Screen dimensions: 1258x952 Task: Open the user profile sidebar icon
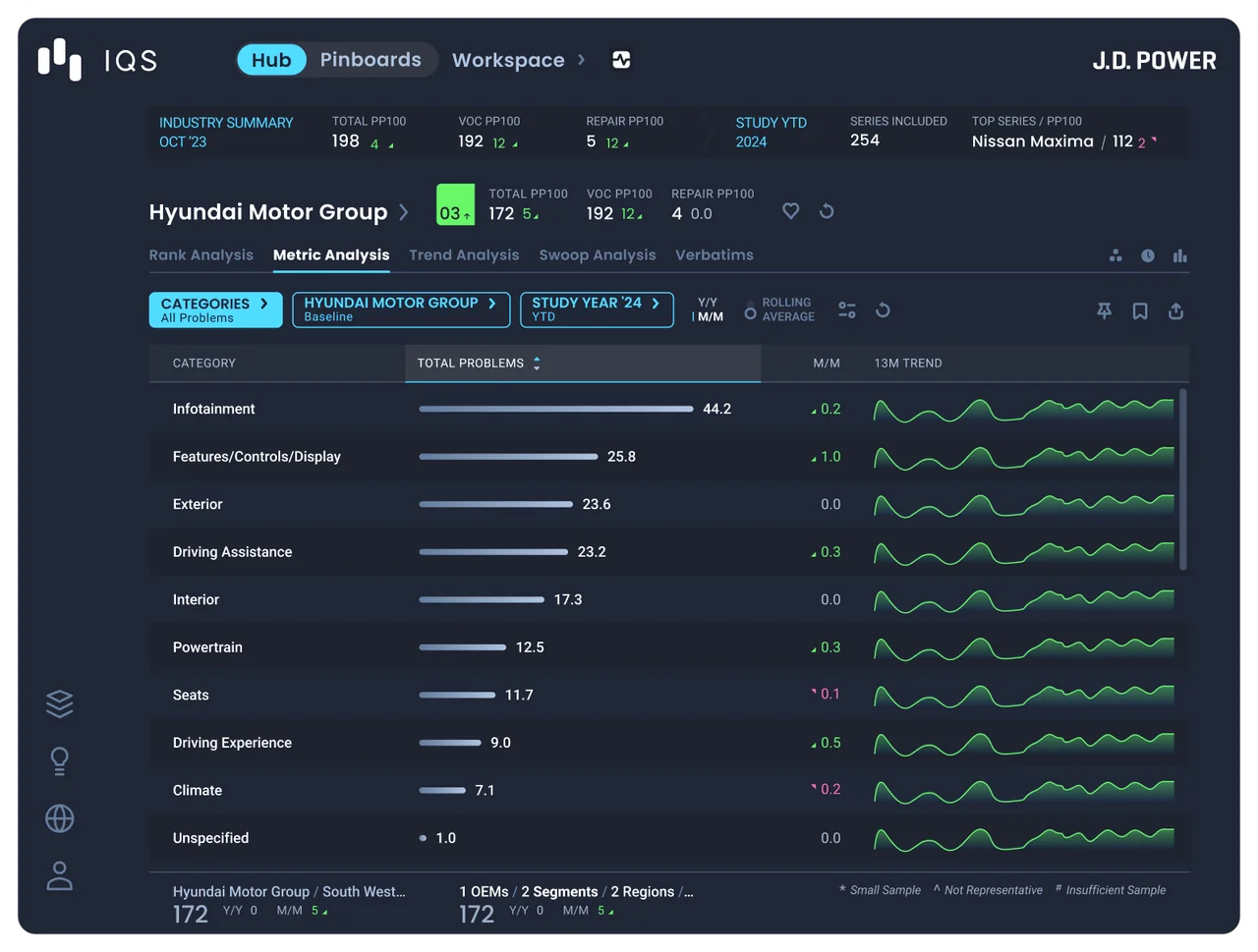(x=60, y=875)
